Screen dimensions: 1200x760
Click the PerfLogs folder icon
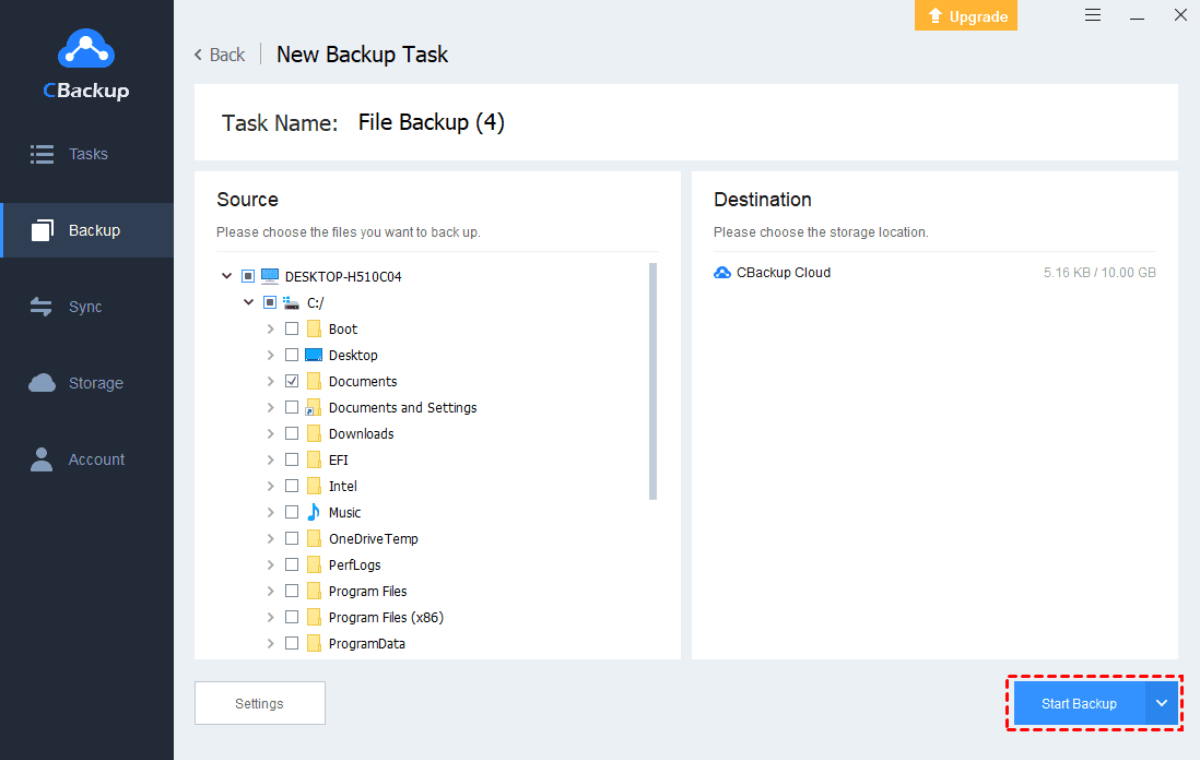[x=314, y=565]
